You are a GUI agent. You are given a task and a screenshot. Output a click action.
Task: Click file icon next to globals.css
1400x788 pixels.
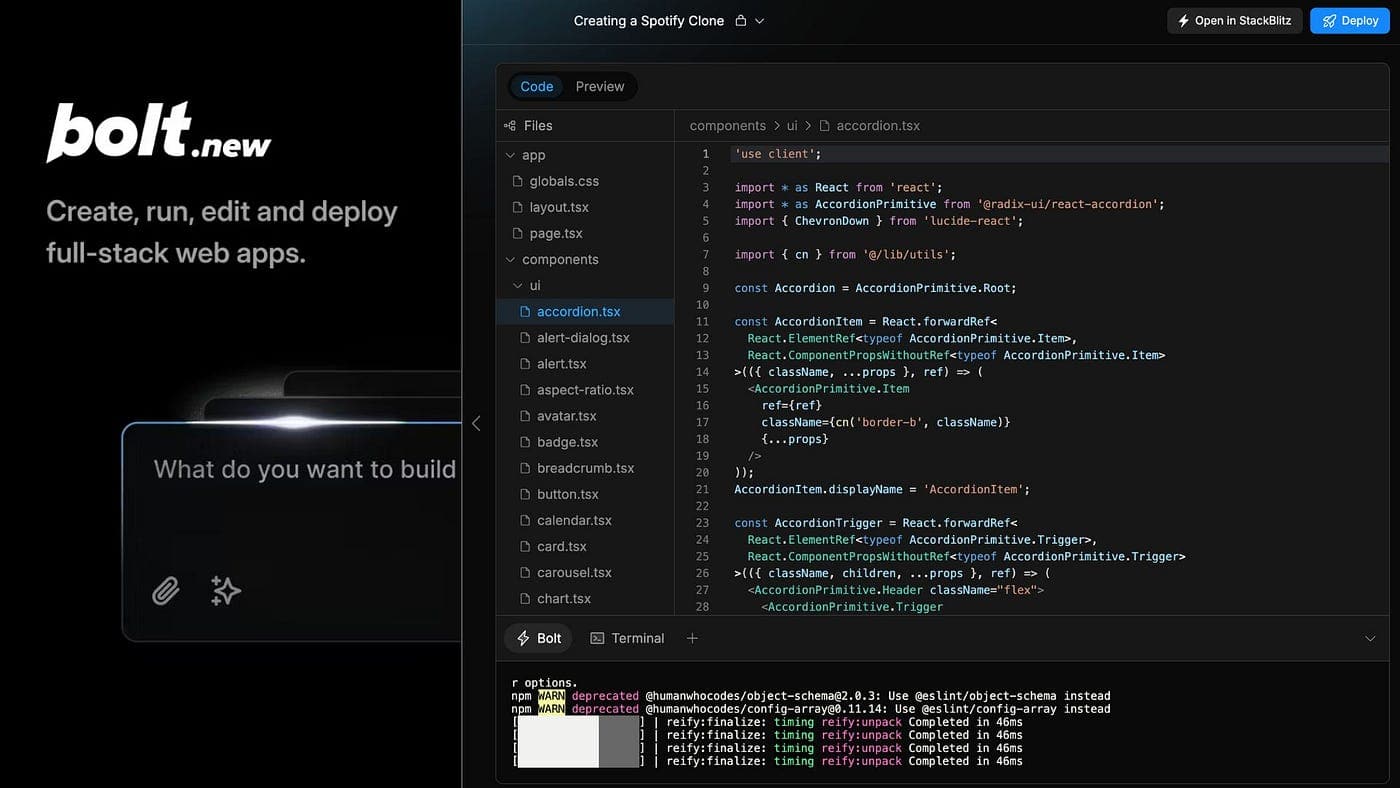click(x=518, y=181)
